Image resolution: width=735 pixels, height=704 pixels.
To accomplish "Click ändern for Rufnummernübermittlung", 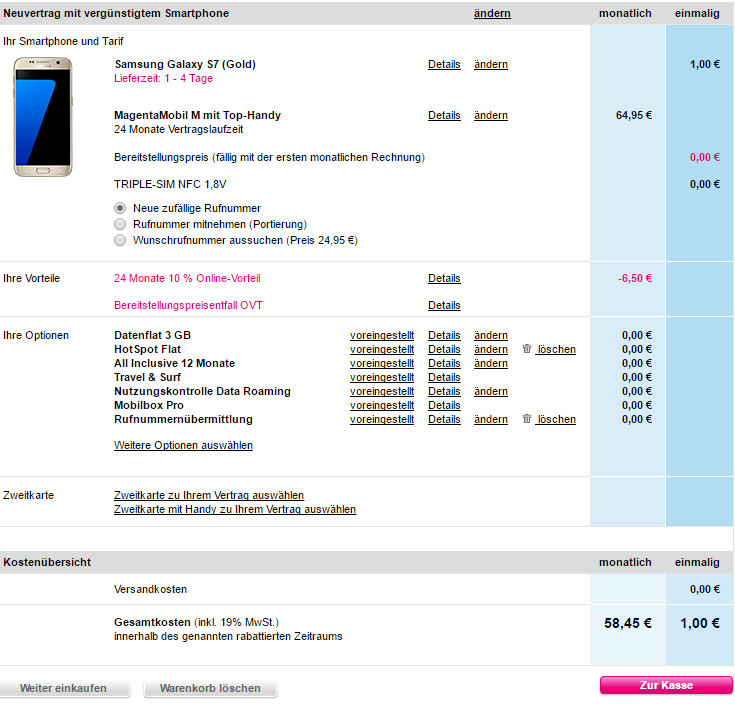I will coord(491,419).
